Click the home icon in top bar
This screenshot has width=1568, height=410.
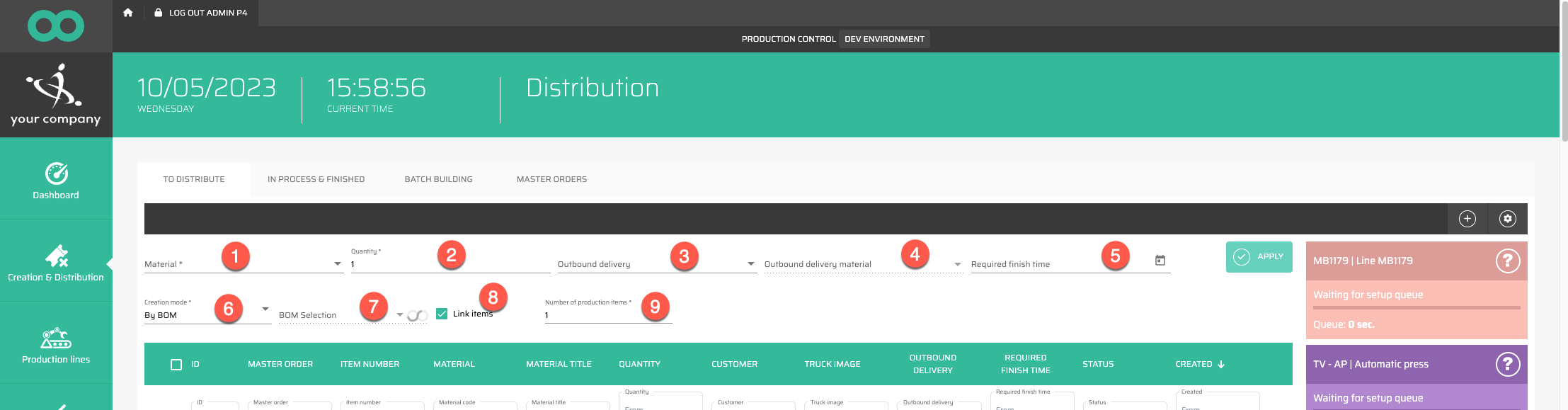pos(128,13)
